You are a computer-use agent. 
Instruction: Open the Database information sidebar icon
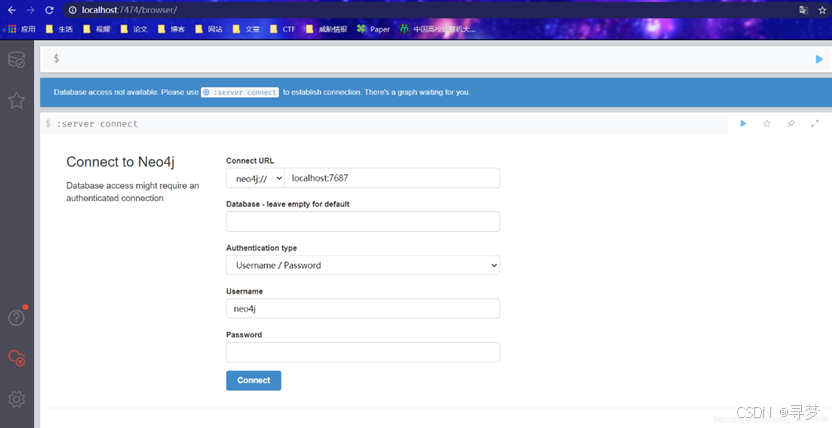[16, 59]
